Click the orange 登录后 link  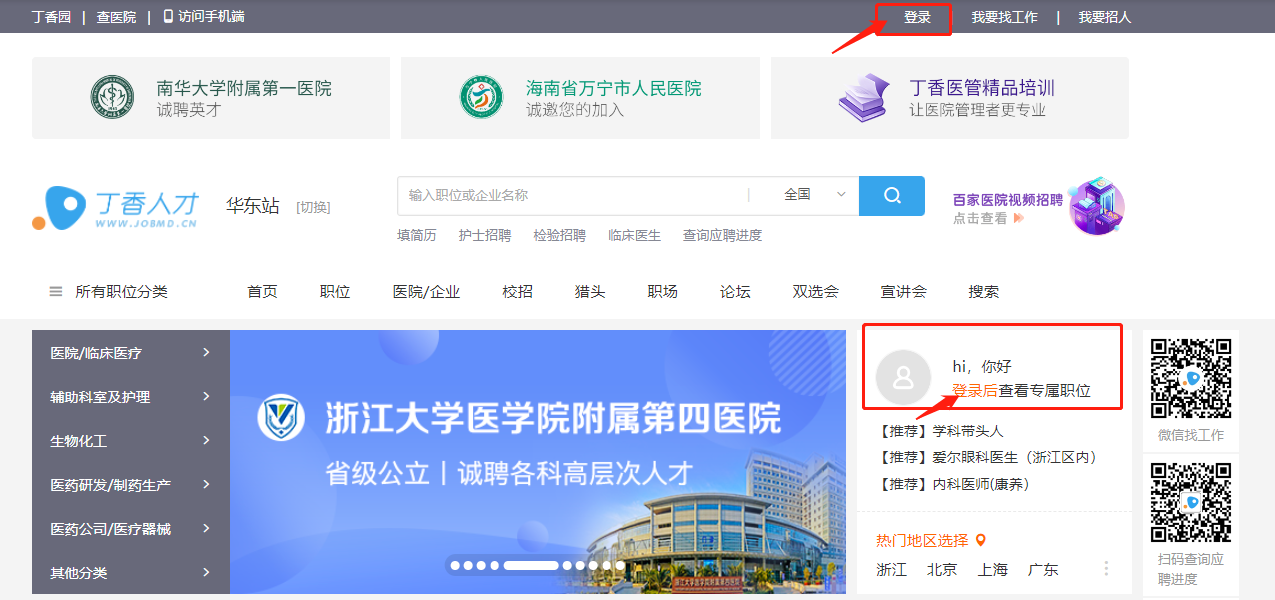[975, 391]
